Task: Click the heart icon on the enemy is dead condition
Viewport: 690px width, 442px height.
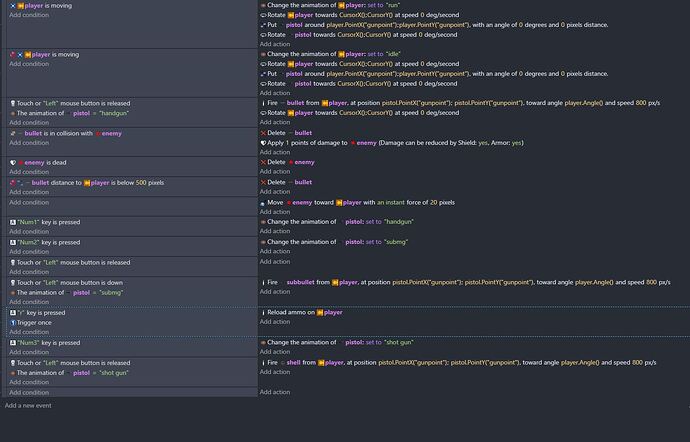Action: (12, 162)
